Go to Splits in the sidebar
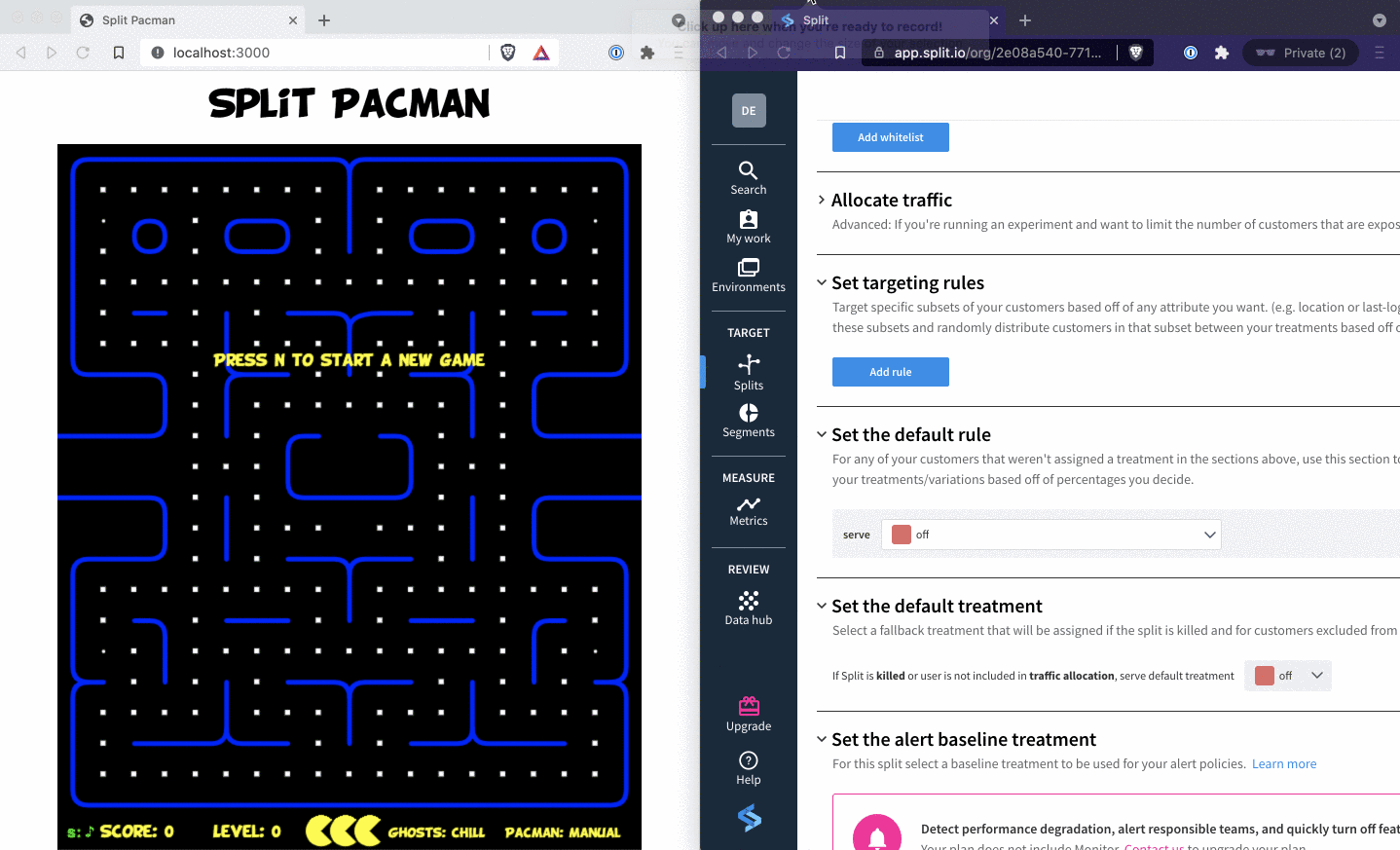The height and width of the screenshot is (850, 1400). point(748,373)
